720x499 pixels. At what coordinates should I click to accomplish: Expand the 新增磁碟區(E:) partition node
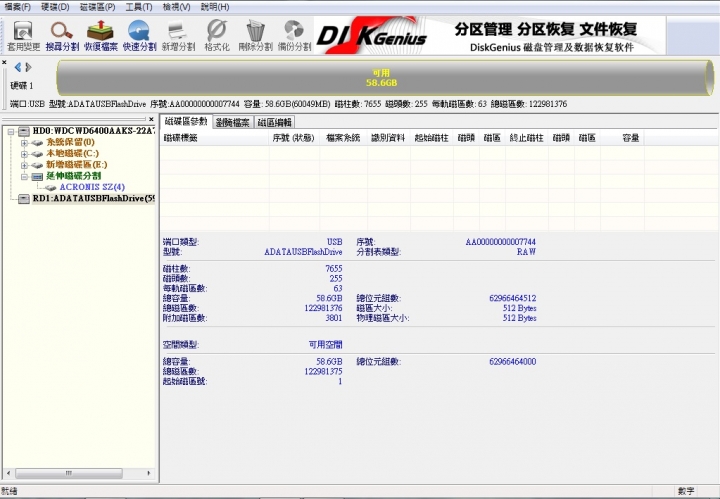24,165
